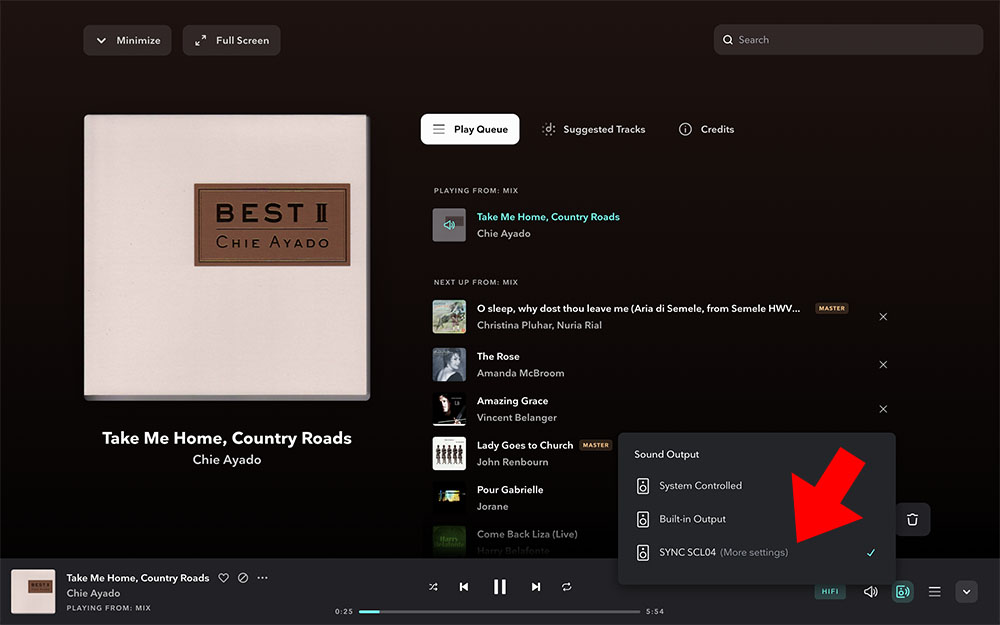Toggle repeat mode

[x=567, y=587]
